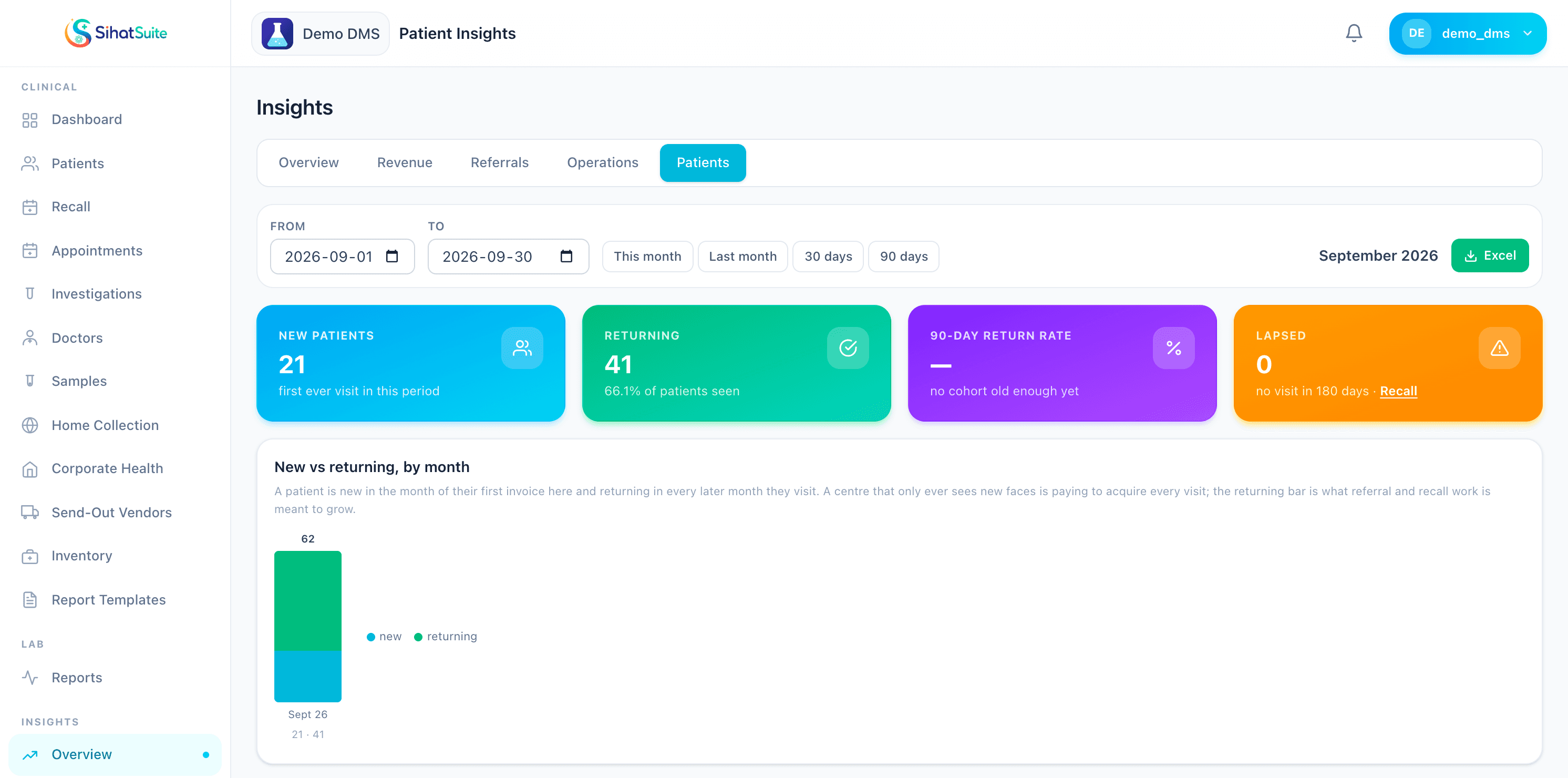Click the people icon on New Patients card
1568x778 pixels.
tap(522, 348)
